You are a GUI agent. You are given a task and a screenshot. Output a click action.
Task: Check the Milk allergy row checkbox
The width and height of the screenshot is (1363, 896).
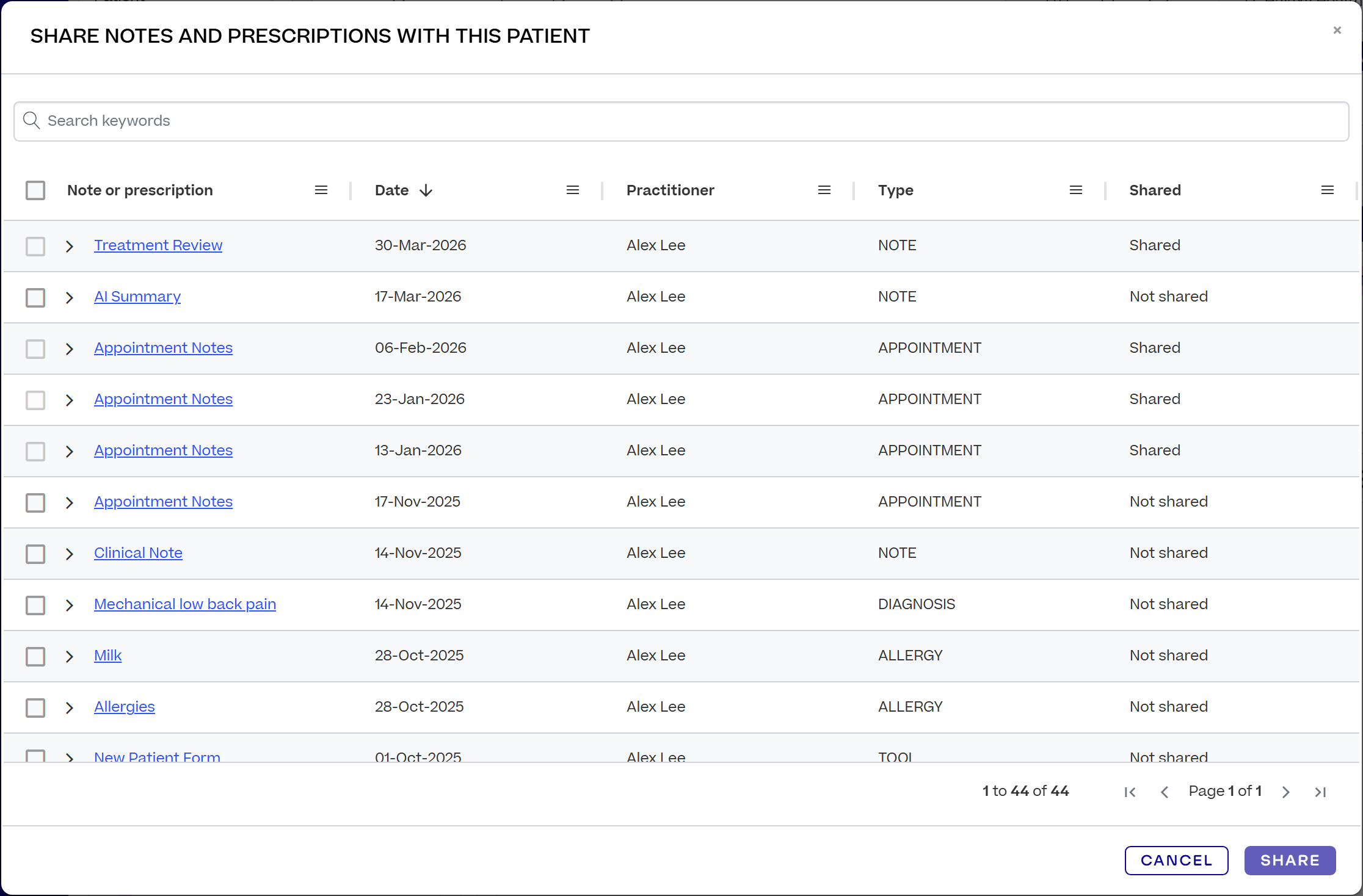[35, 657]
